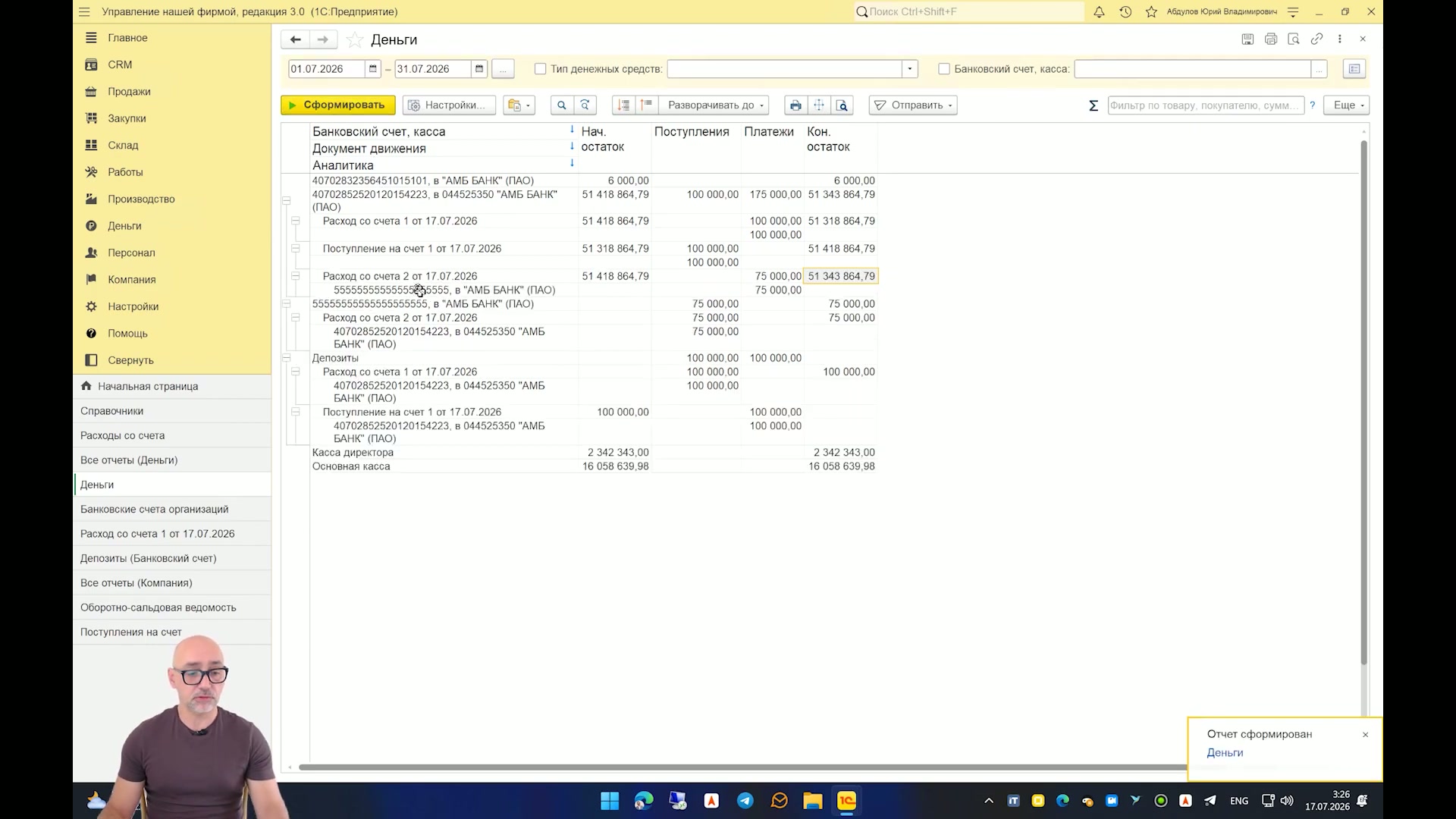Switch to Оборотно-сальдовая ведомость tab
The width and height of the screenshot is (1456, 819).
click(x=158, y=607)
